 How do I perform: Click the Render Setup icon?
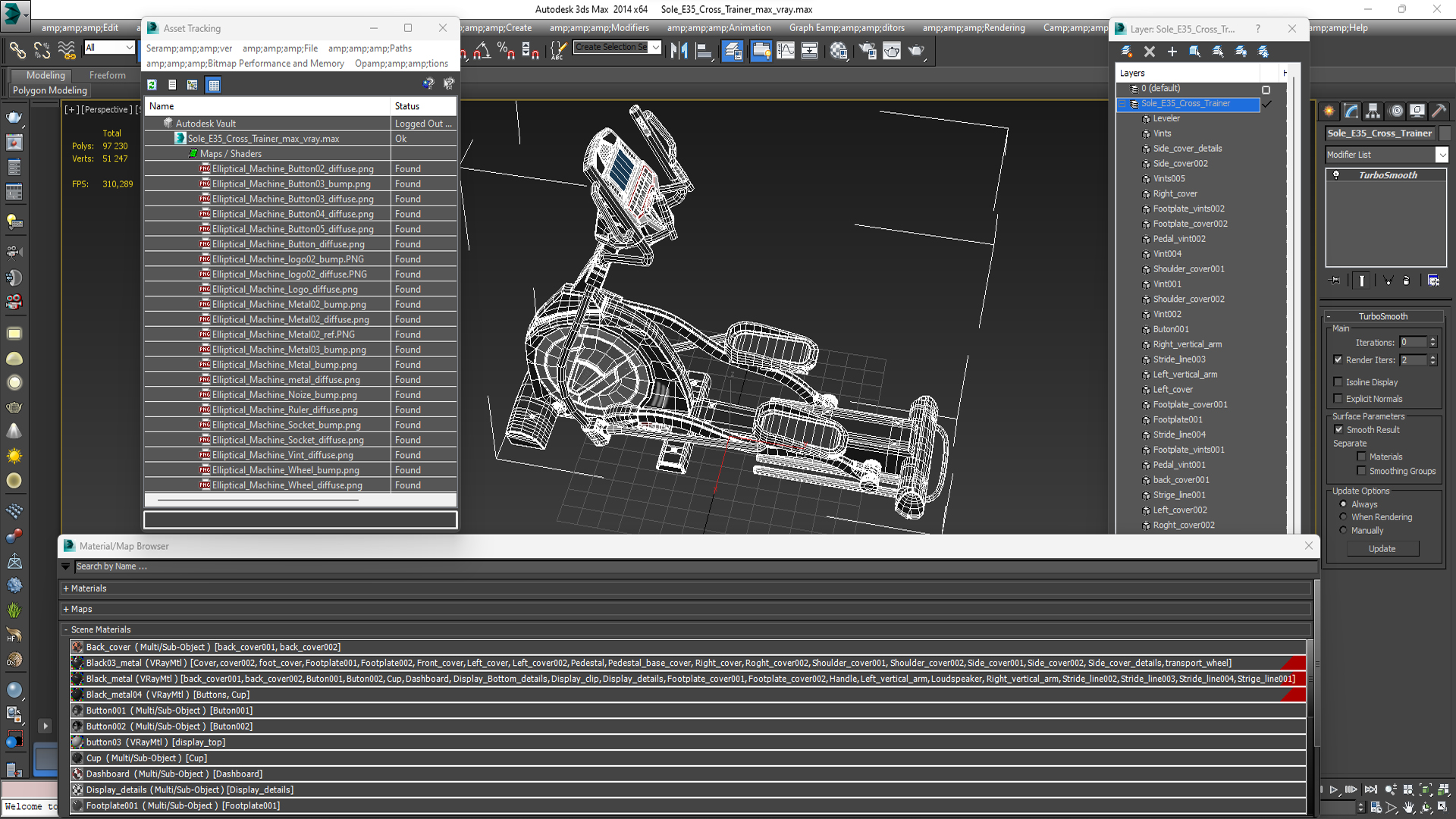868,51
